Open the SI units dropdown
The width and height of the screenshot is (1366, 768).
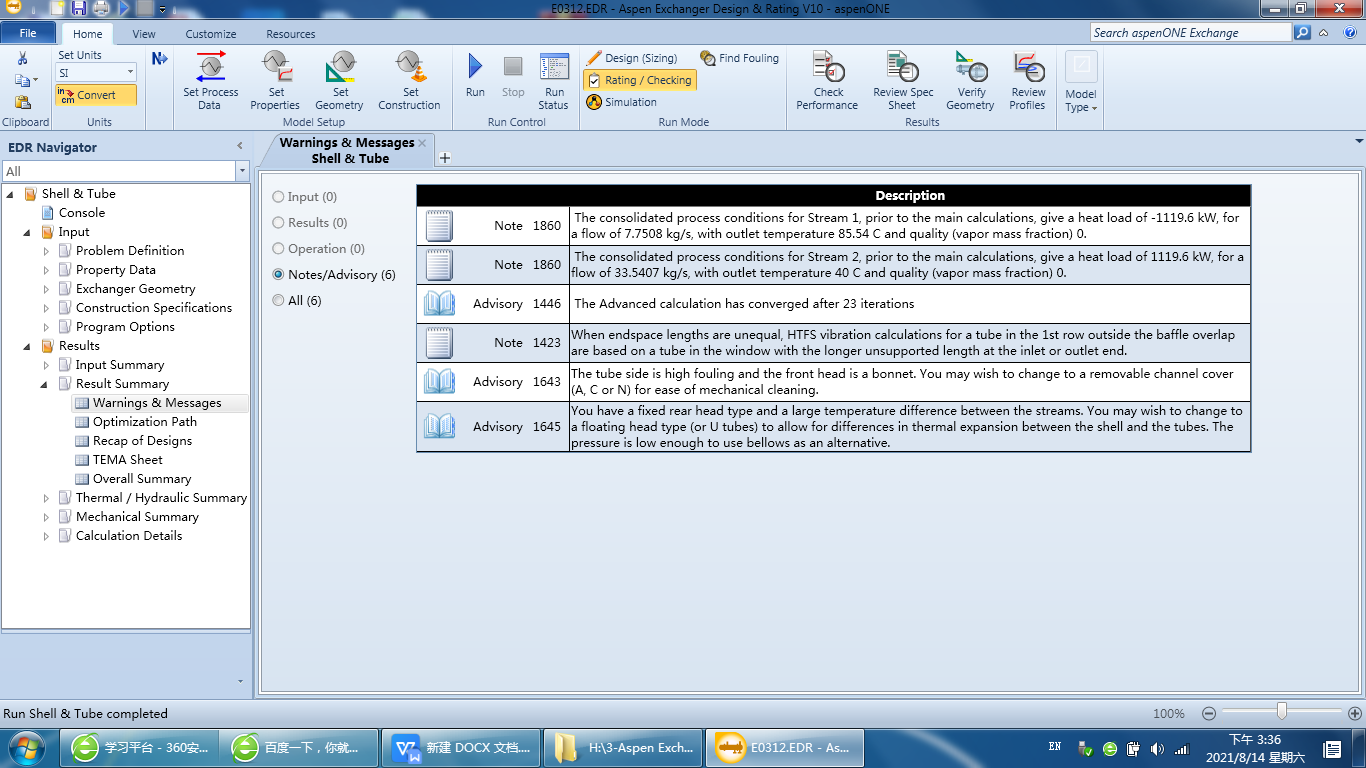tap(130, 73)
